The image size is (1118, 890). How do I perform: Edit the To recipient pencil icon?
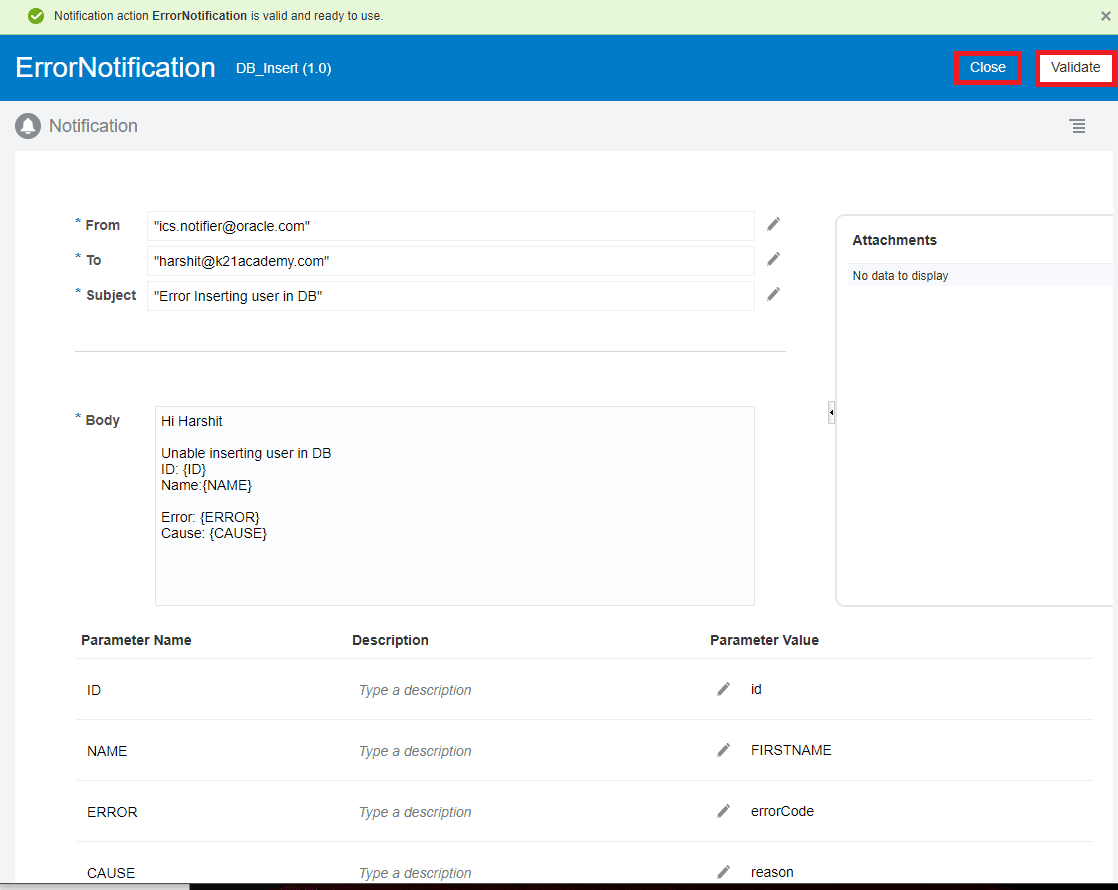[x=772, y=259]
